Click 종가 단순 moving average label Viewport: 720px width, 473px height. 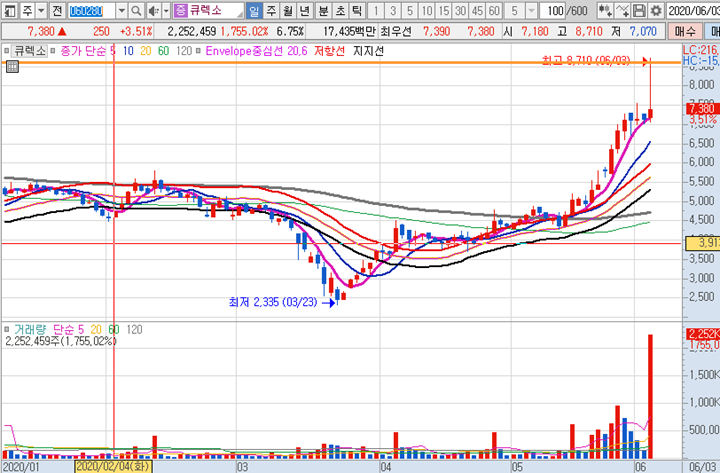(x=83, y=51)
